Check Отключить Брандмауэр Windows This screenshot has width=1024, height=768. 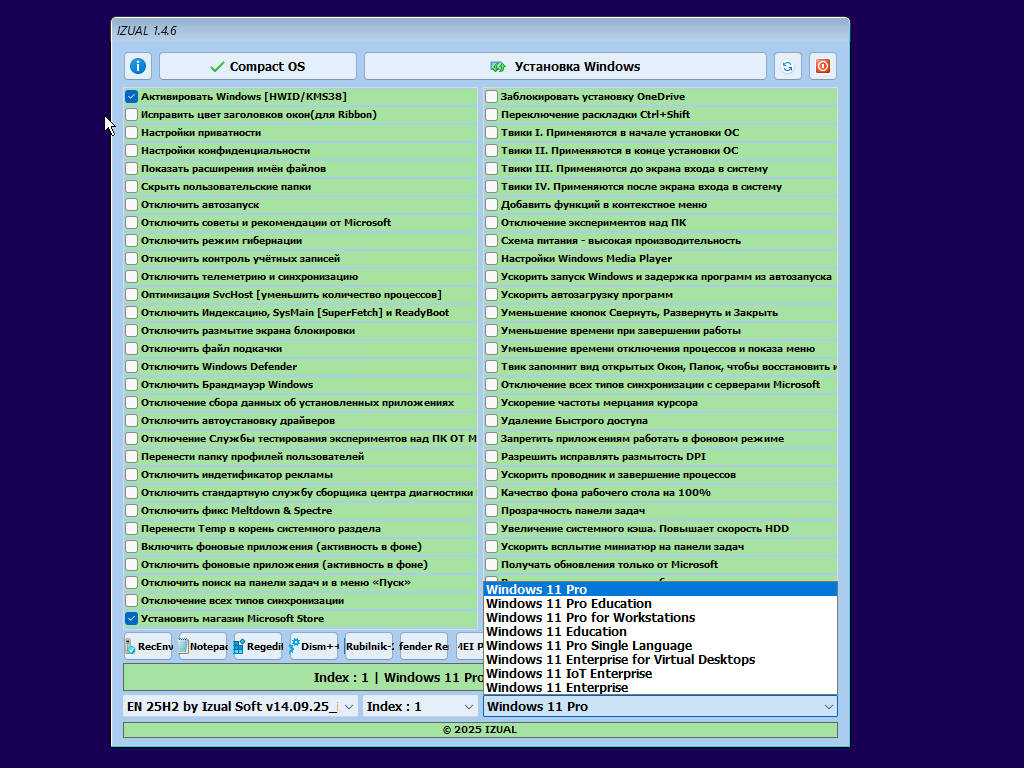[131, 385]
